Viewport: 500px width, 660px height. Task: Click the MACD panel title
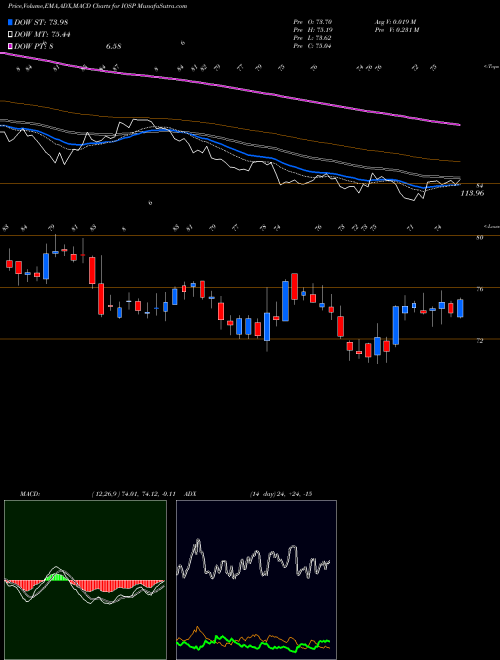(29, 494)
